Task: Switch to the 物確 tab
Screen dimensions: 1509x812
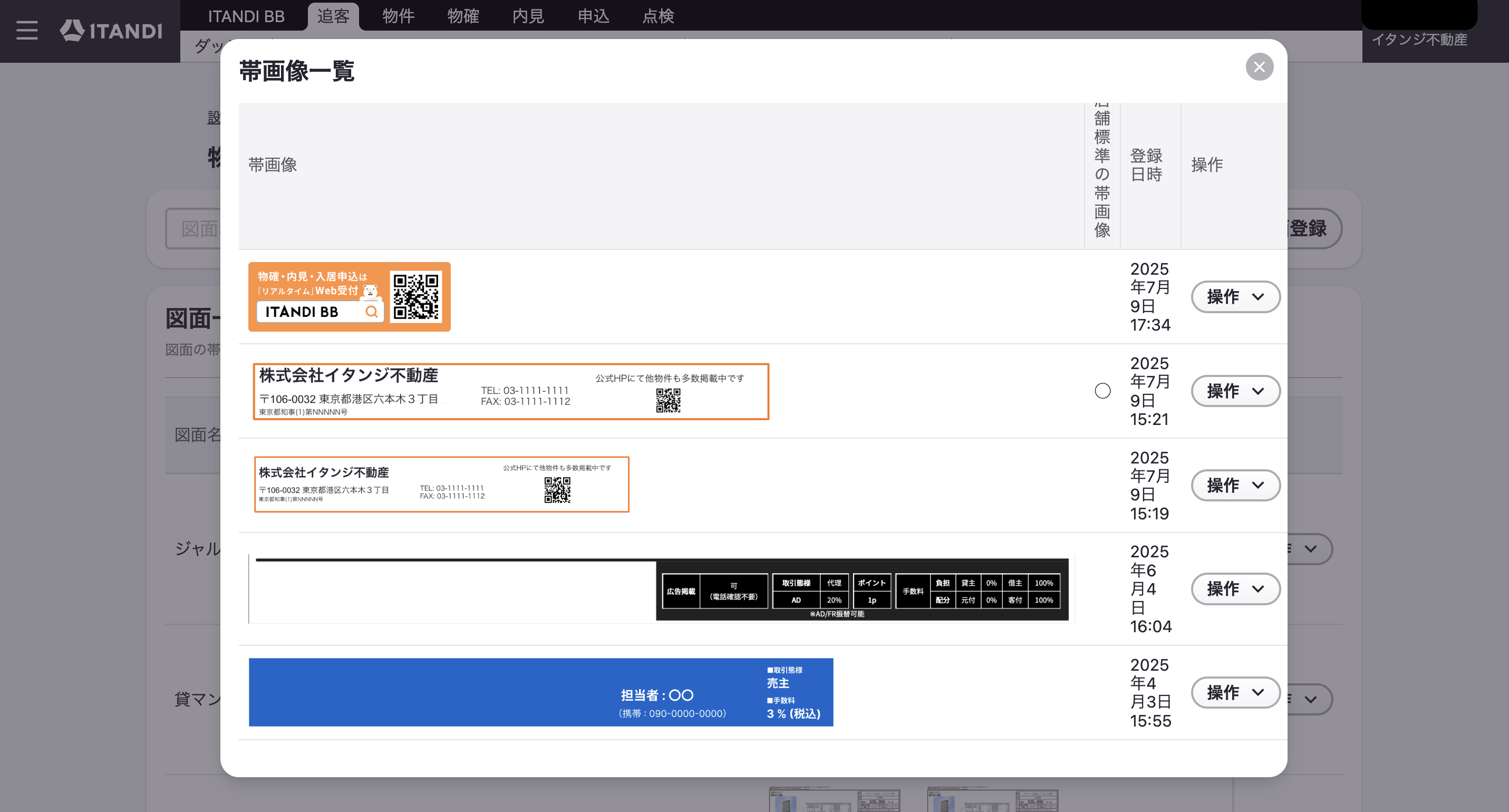Action: (463, 16)
